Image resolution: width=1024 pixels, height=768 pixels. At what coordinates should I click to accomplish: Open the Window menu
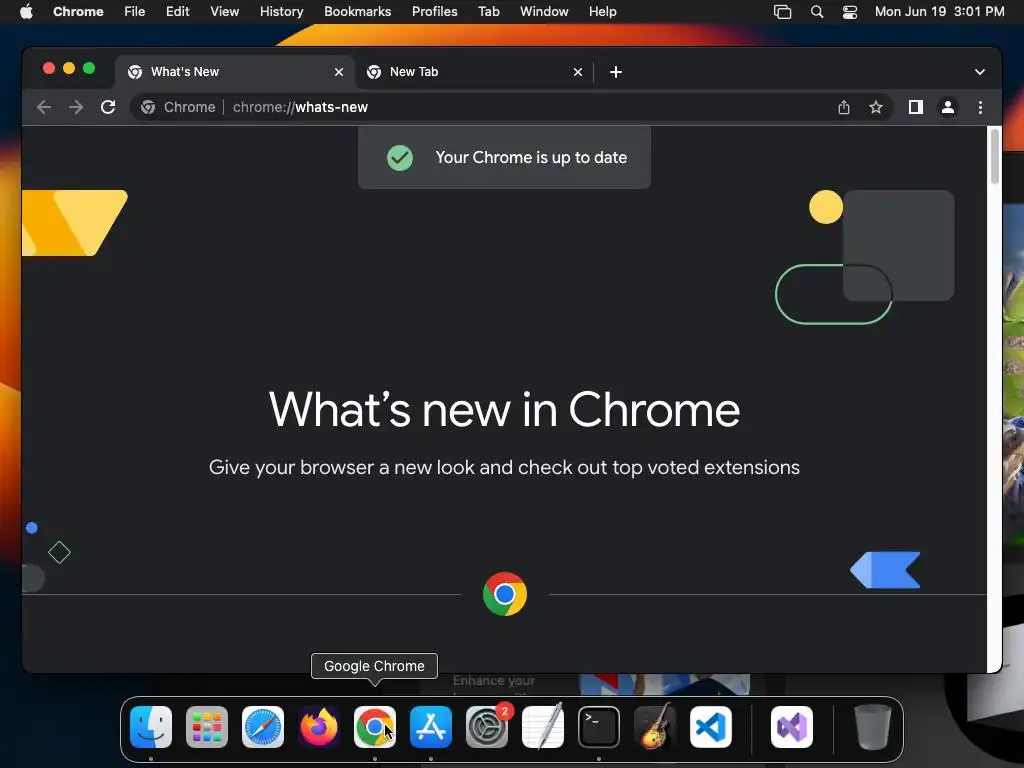tap(544, 12)
